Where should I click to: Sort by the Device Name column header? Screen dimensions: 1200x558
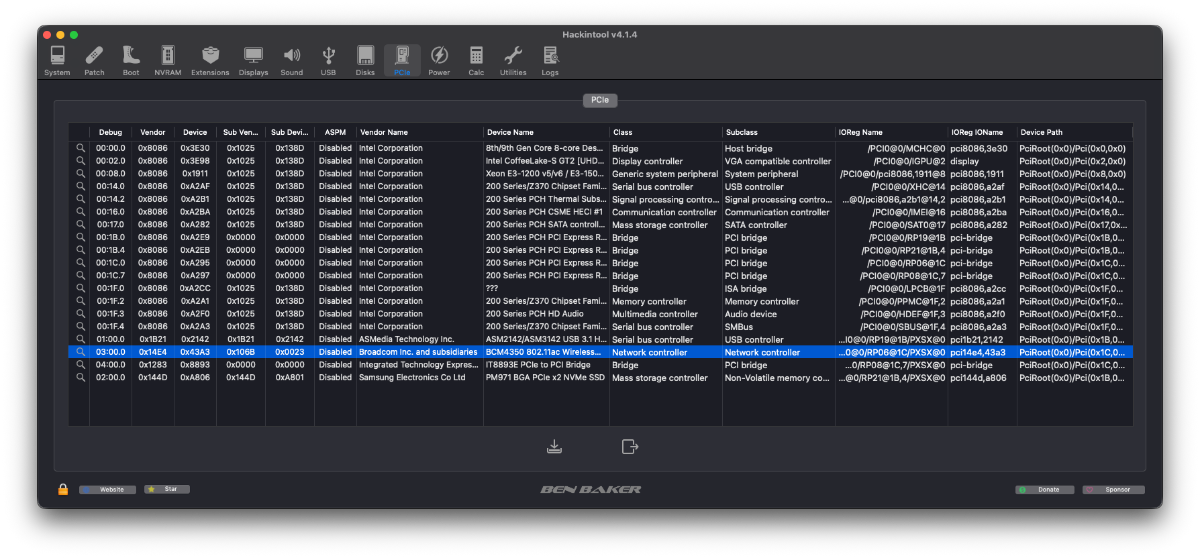click(x=547, y=132)
